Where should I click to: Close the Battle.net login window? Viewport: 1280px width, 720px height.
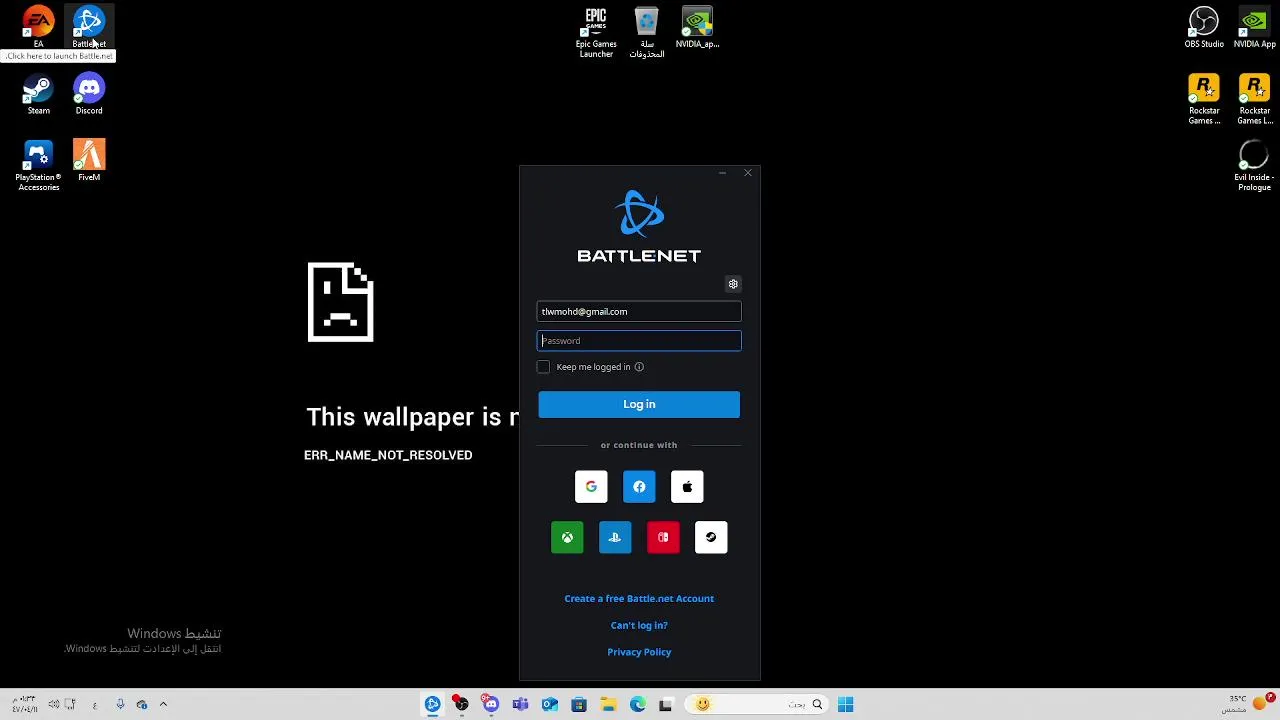748,173
